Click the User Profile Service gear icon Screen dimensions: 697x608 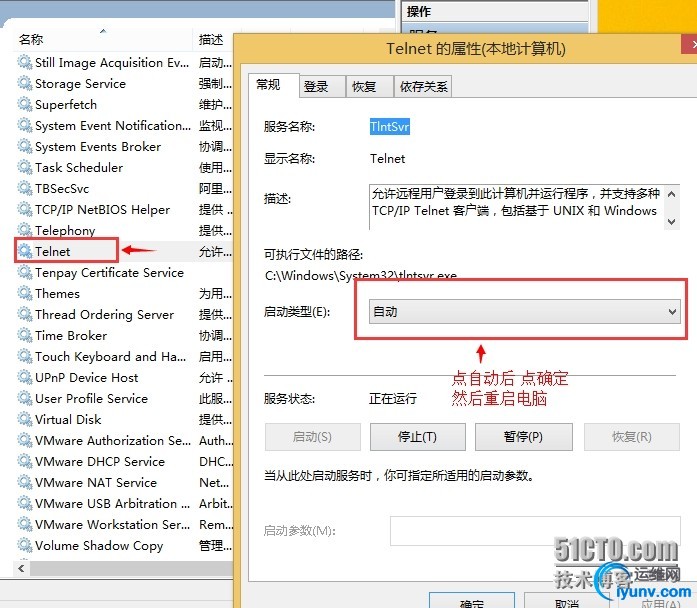point(24,398)
